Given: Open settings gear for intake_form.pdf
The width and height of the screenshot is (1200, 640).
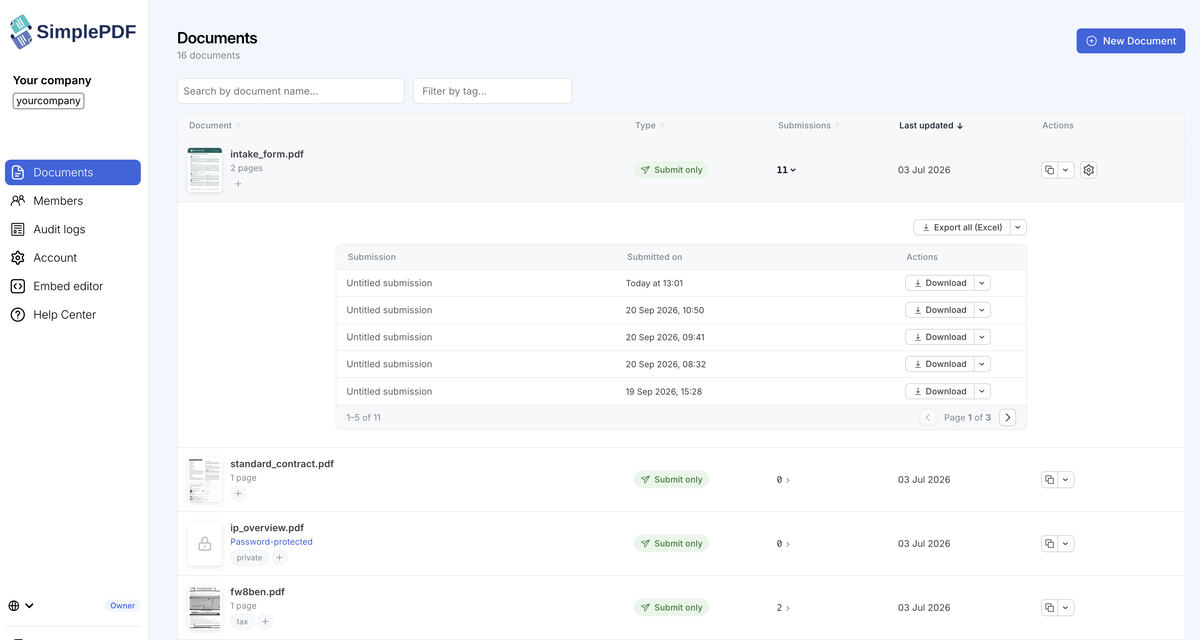Looking at the screenshot, I should pos(1089,170).
